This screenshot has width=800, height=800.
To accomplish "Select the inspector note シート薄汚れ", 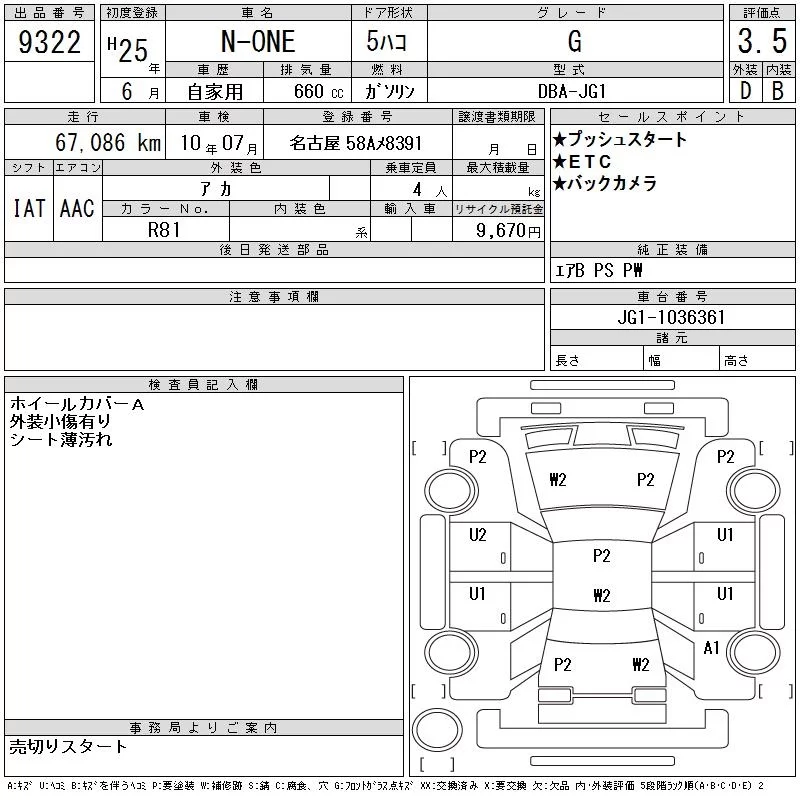I will [61, 439].
